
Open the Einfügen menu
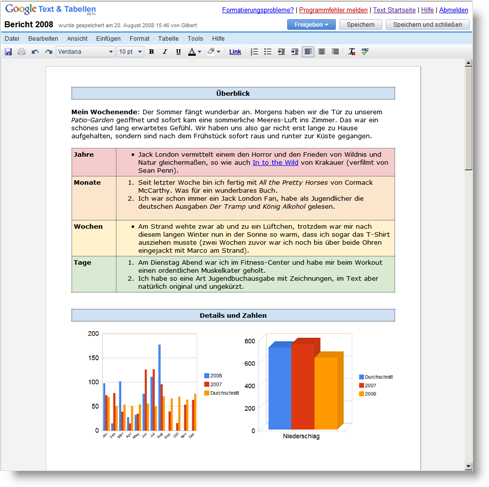coord(108,39)
